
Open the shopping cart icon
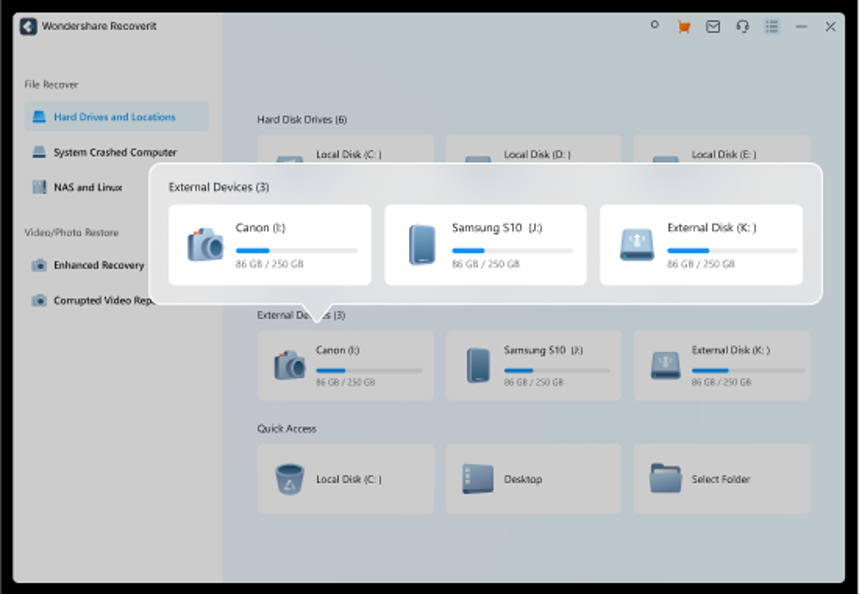(684, 26)
